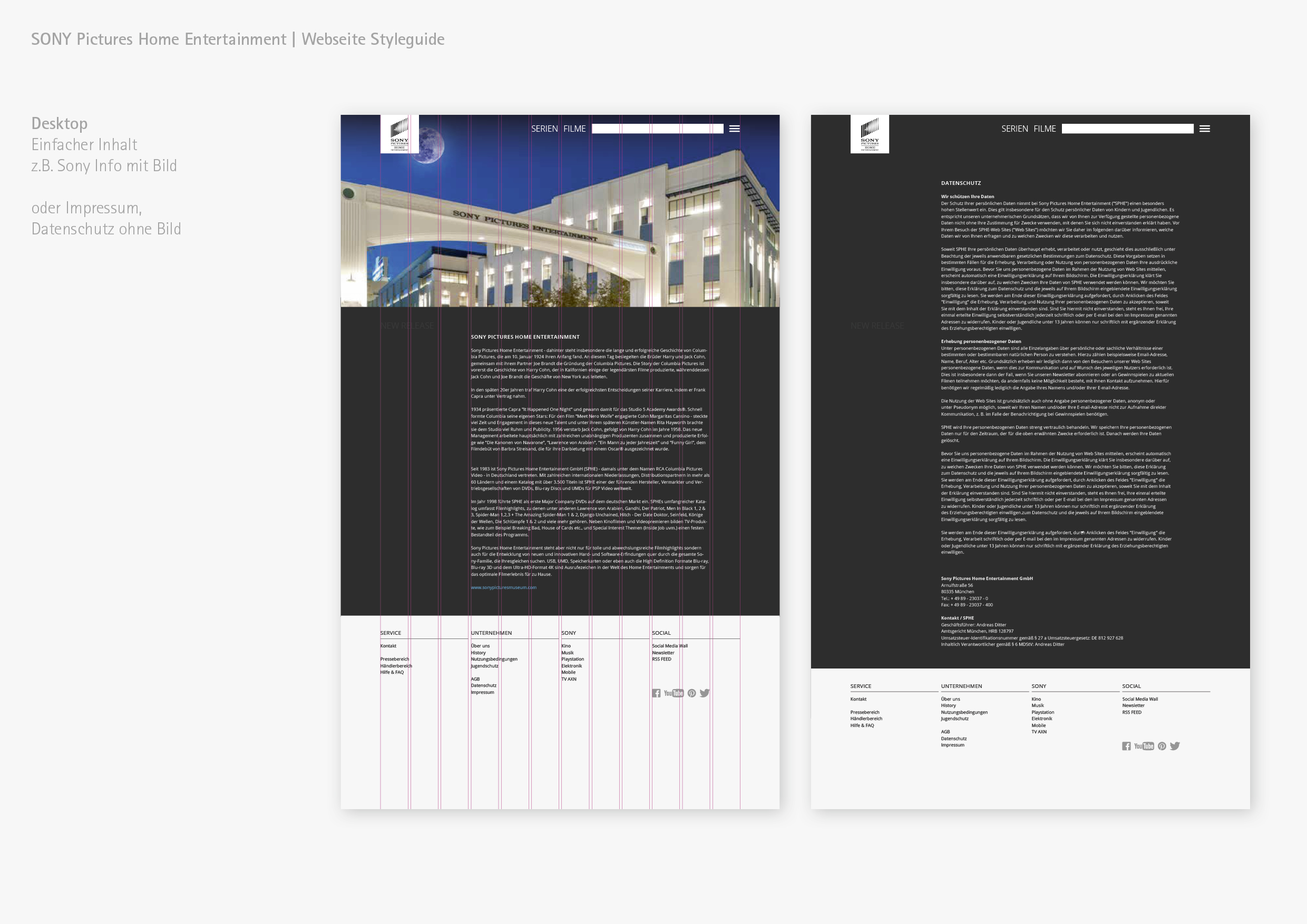Viewport: 1307px width, 924px height.
Task: Click the DATENSCHUTZ heading in the right mockup
Action: point(961,183)
